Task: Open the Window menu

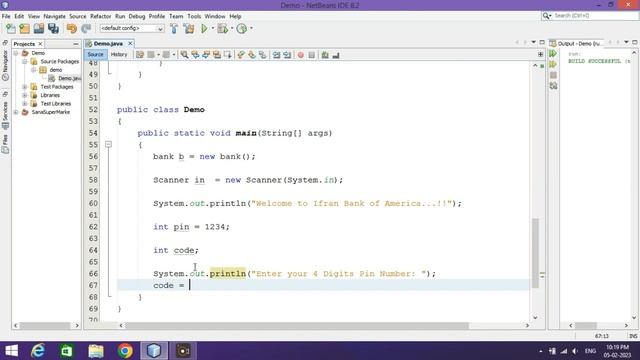Action: click(215, 16)
